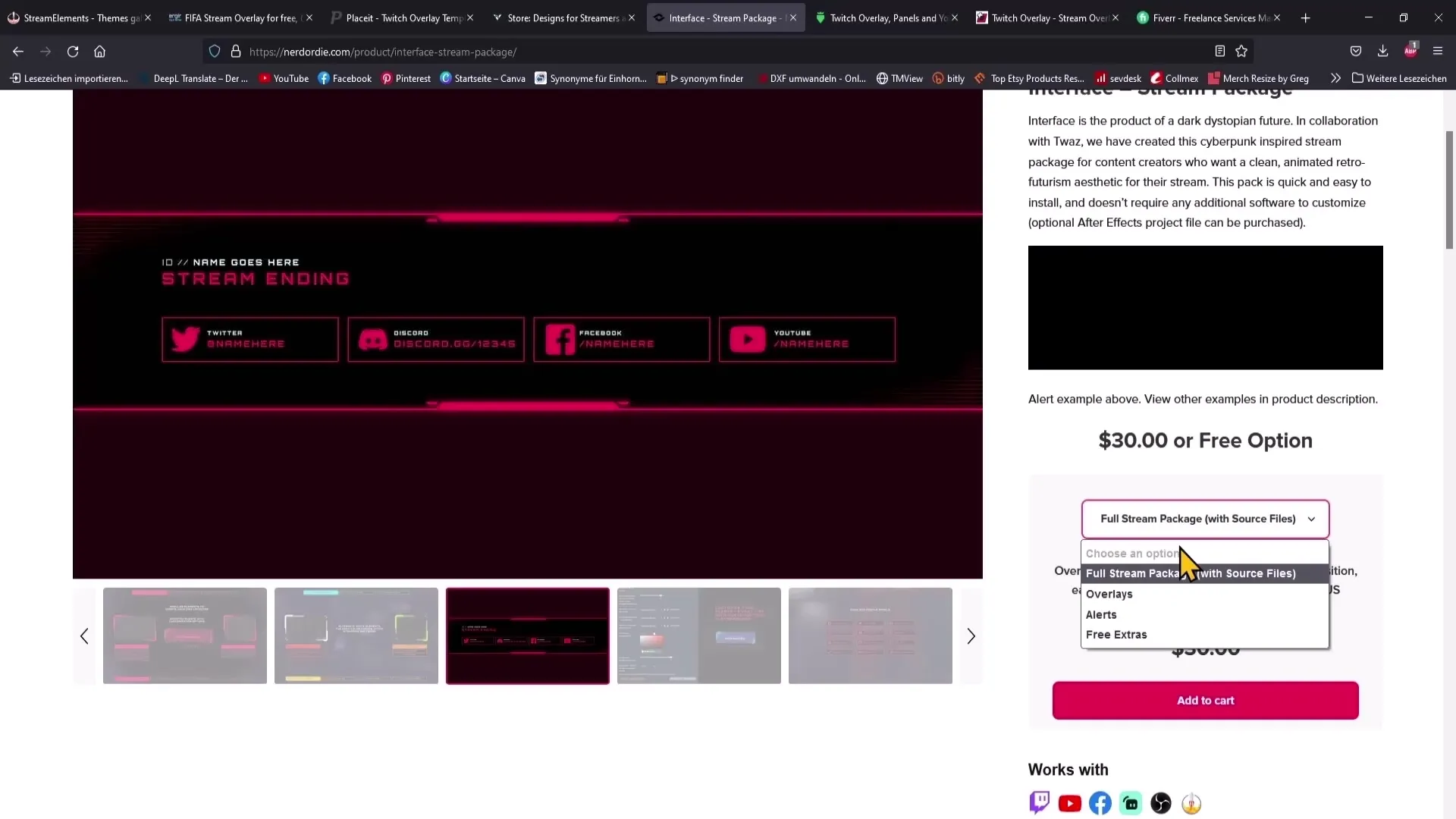1456x819 pixels.
Task: Open DeepL Translate bookmark
Action: [x=193, y=78]
